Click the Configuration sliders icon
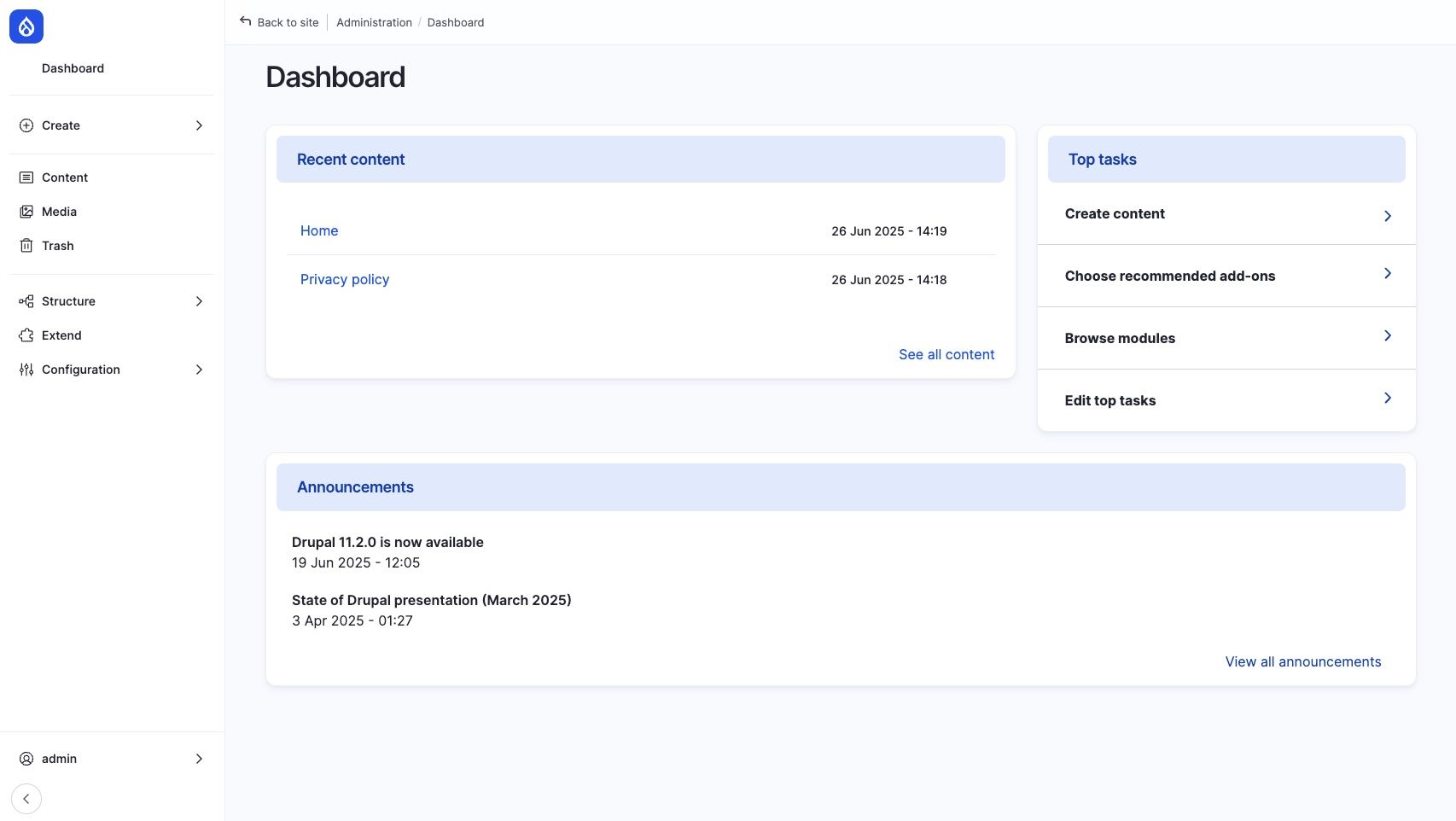The width and height of the screenshot is (1456, 821). [26, 370]
